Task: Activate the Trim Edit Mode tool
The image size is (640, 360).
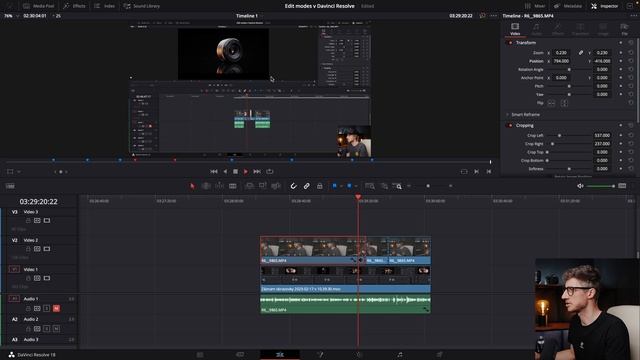Action: (206, 186)
